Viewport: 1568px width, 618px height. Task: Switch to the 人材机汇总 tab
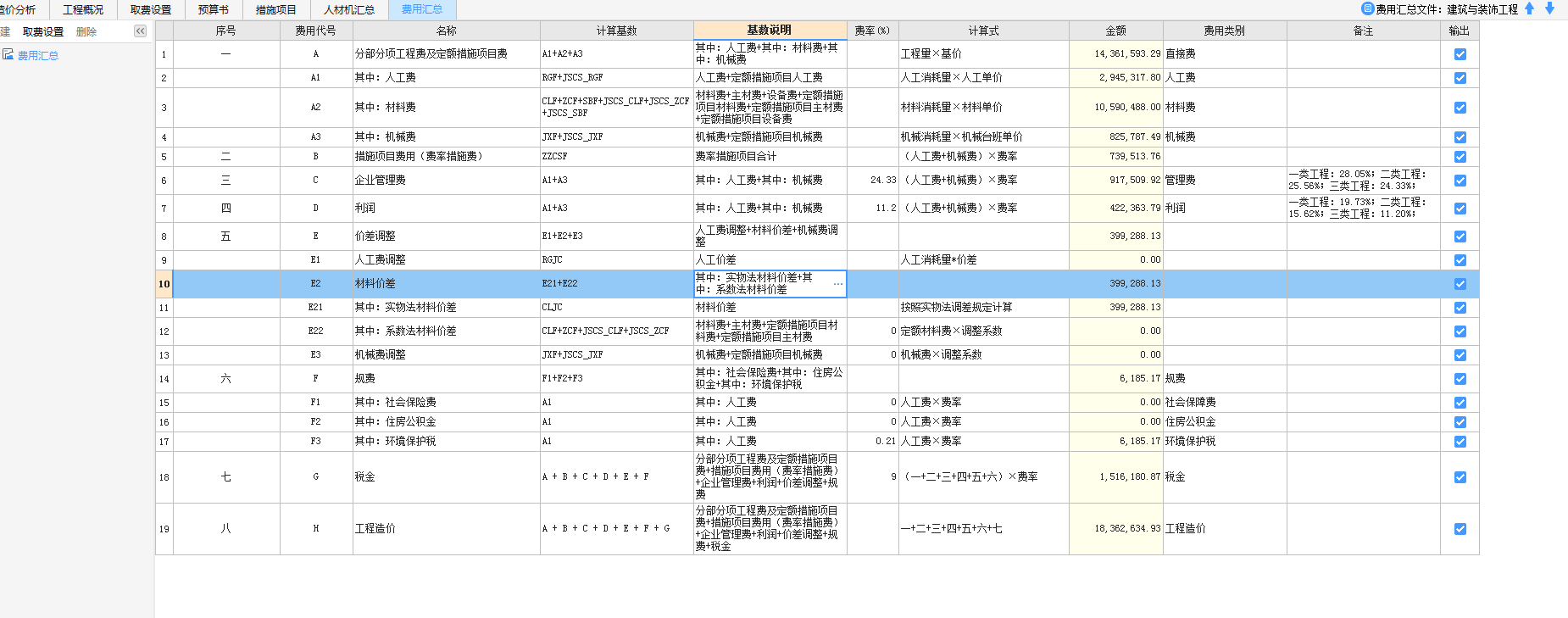pyautogui.click(x=349, y=9)
